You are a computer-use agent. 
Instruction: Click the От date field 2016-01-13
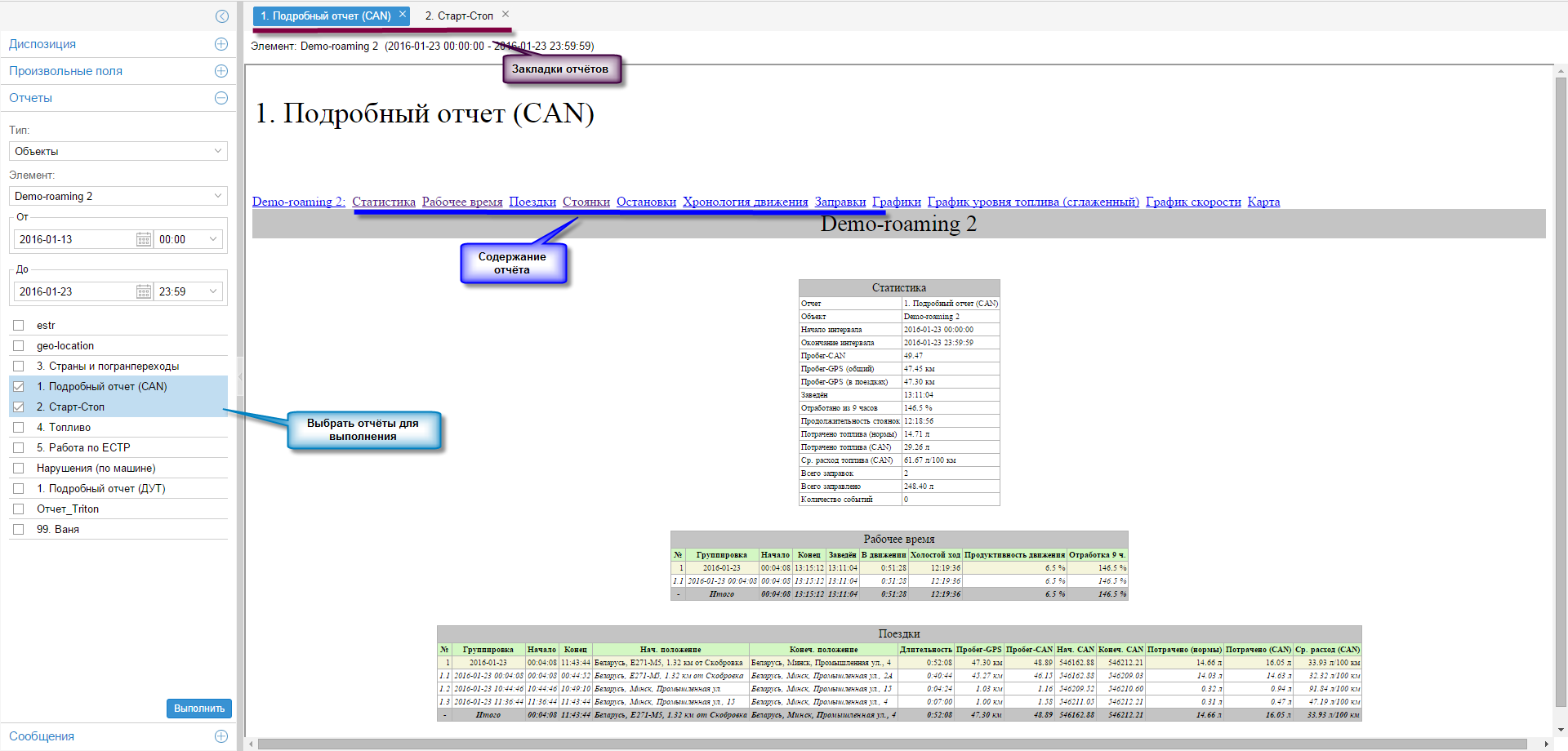click(73, 239)
